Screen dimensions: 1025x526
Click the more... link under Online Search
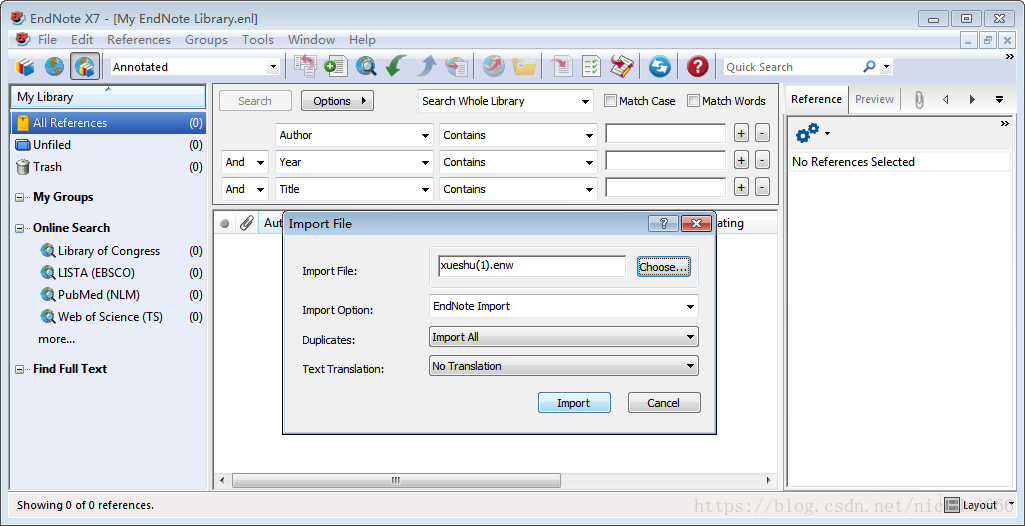57,340
